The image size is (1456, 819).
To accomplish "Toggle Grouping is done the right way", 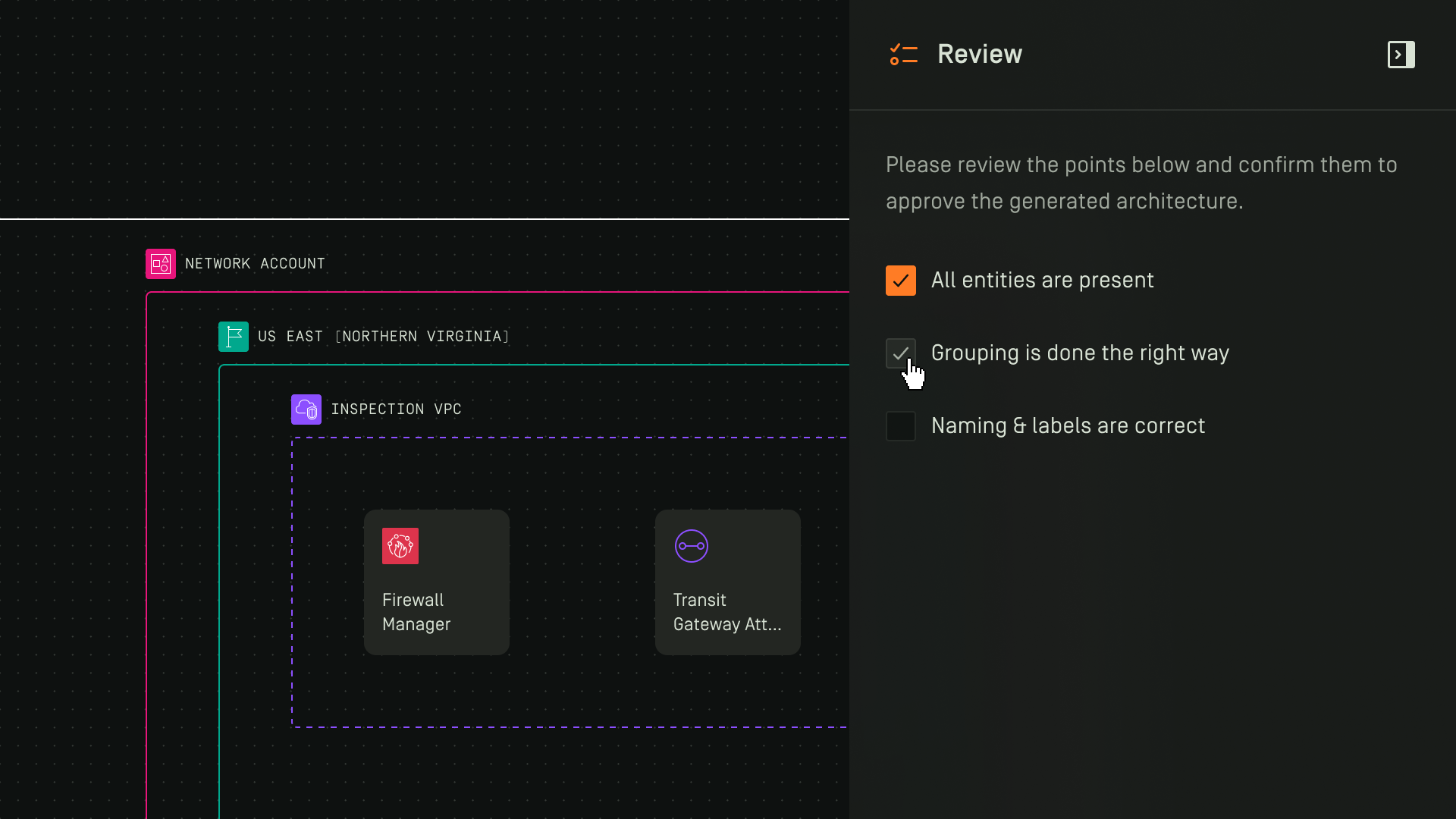I will pyautogui.click(x=900, y=353).
